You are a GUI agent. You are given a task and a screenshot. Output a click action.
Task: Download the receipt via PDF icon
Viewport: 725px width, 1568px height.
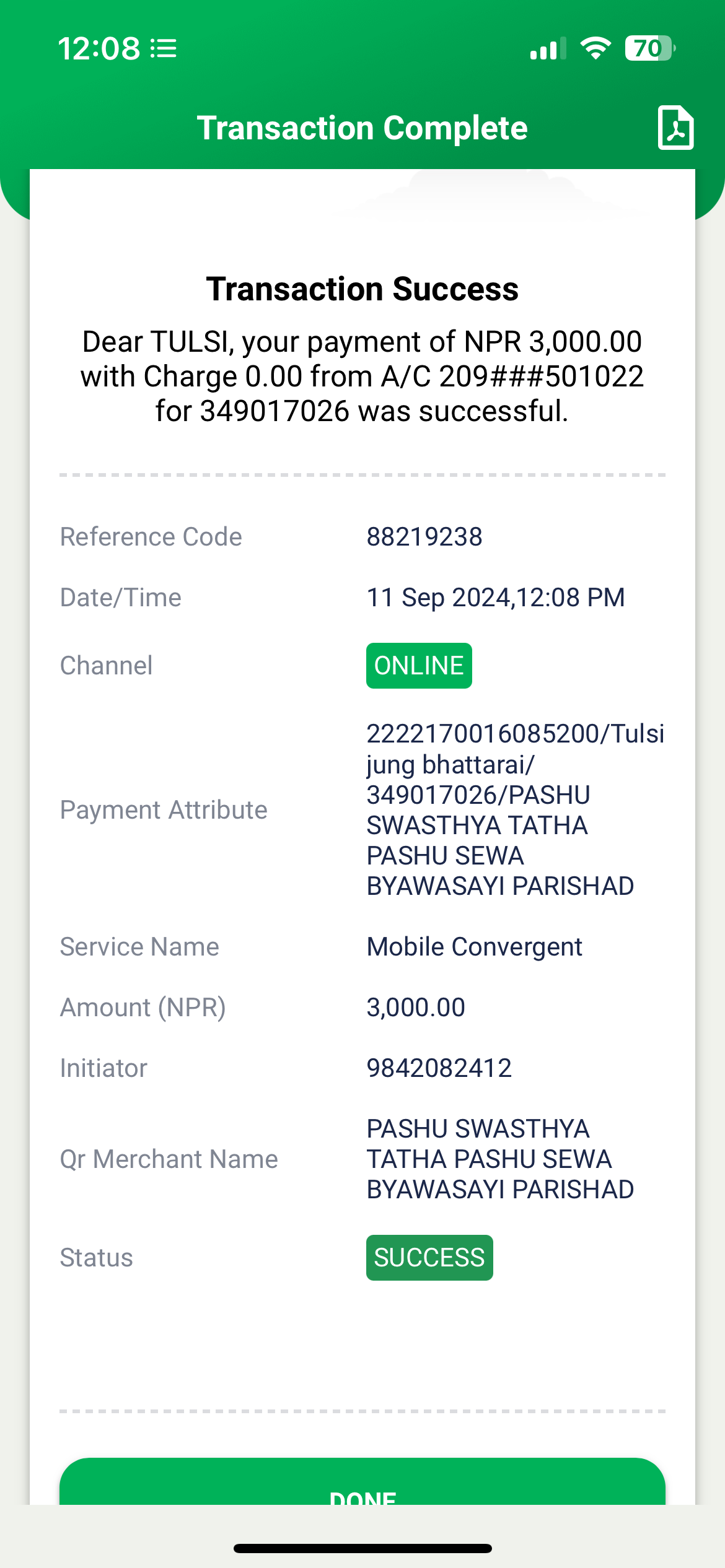point(675,128)
